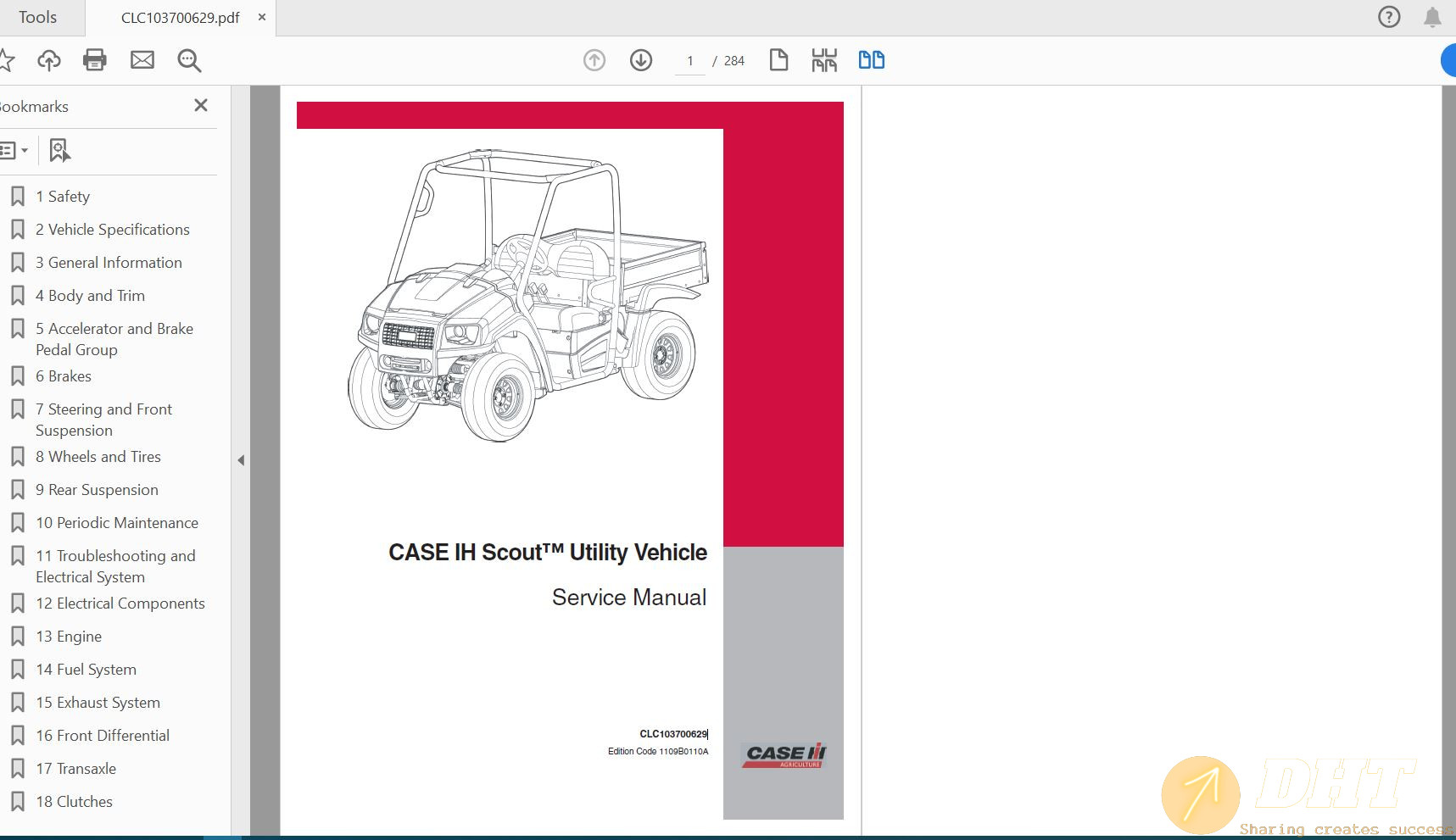Viewport: 1456px width, 840px height.
Task: Toggle continuous scrolling page display
Action: click(x=823, y=60)
